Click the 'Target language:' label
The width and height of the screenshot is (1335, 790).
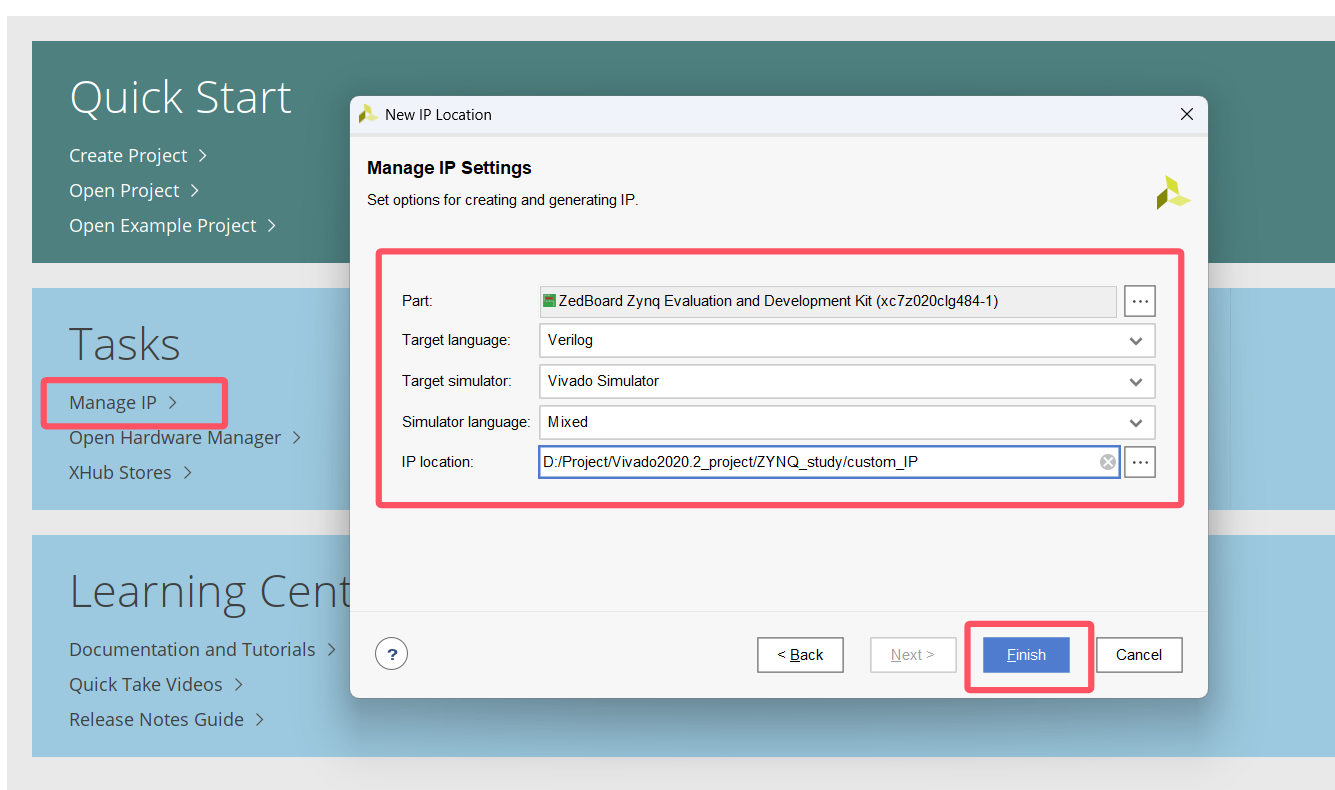pyautogui.click(x=456, y=340)
